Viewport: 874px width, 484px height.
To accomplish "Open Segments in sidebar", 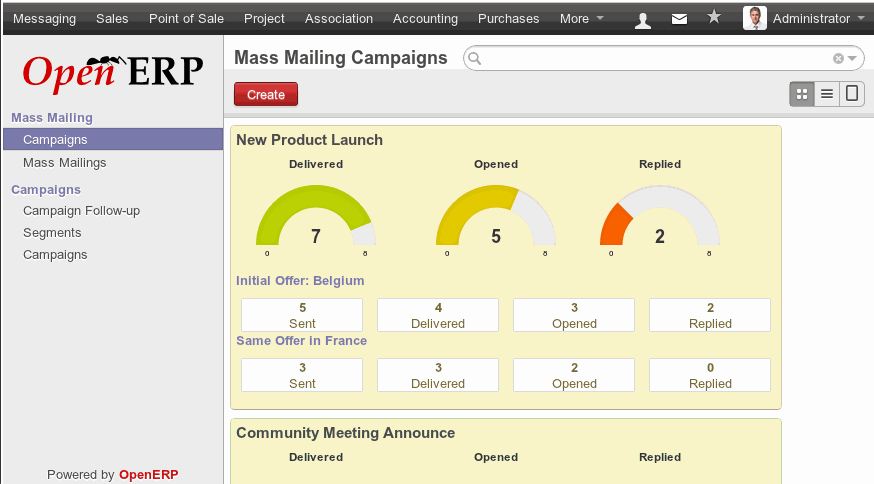I will 52,233.
